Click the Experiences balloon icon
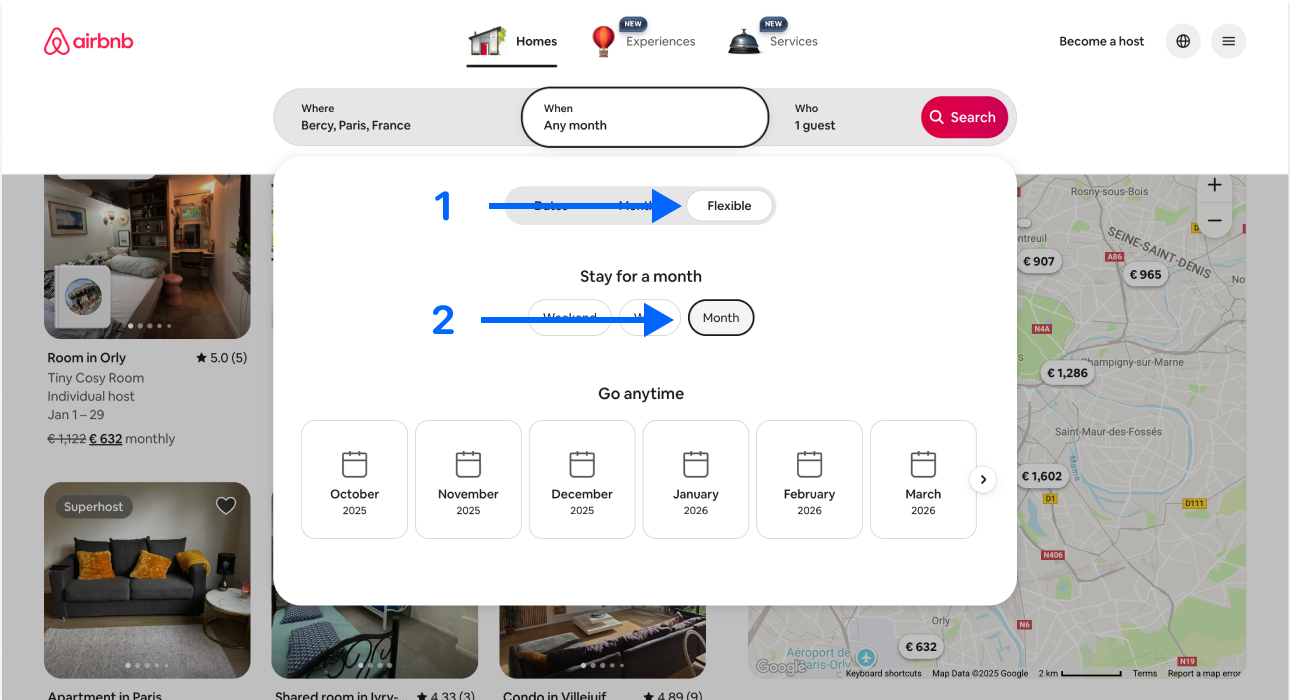The height and width of the screenshot is (700, 1290). [603, 41]
